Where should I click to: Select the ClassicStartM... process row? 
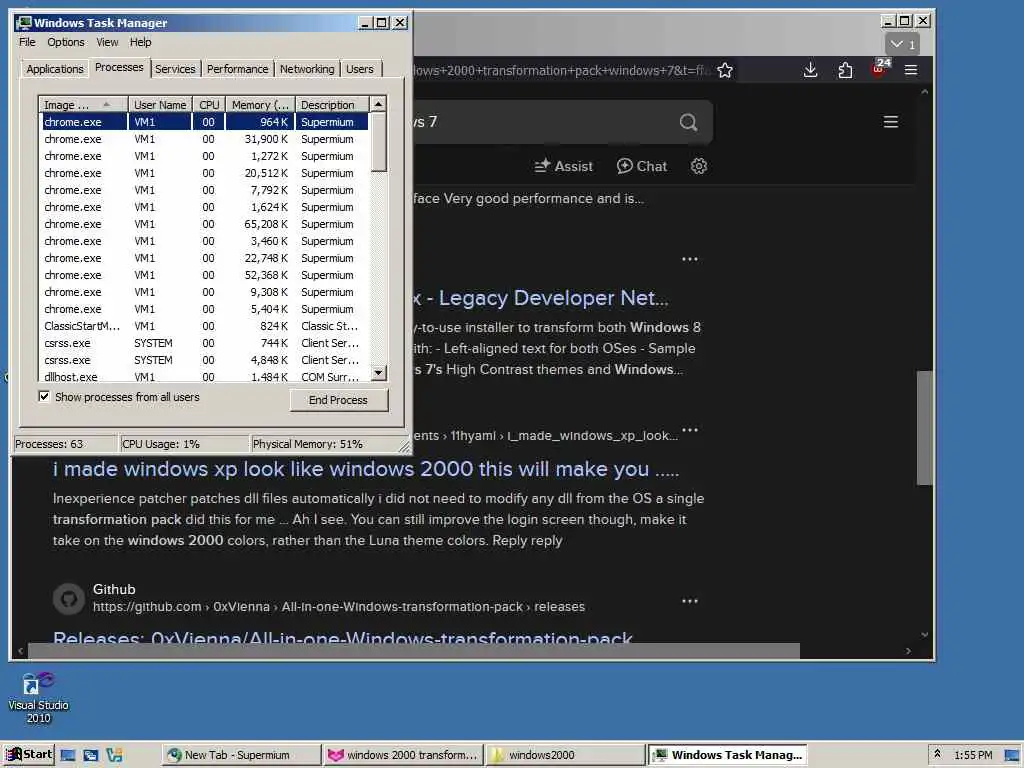205,326
